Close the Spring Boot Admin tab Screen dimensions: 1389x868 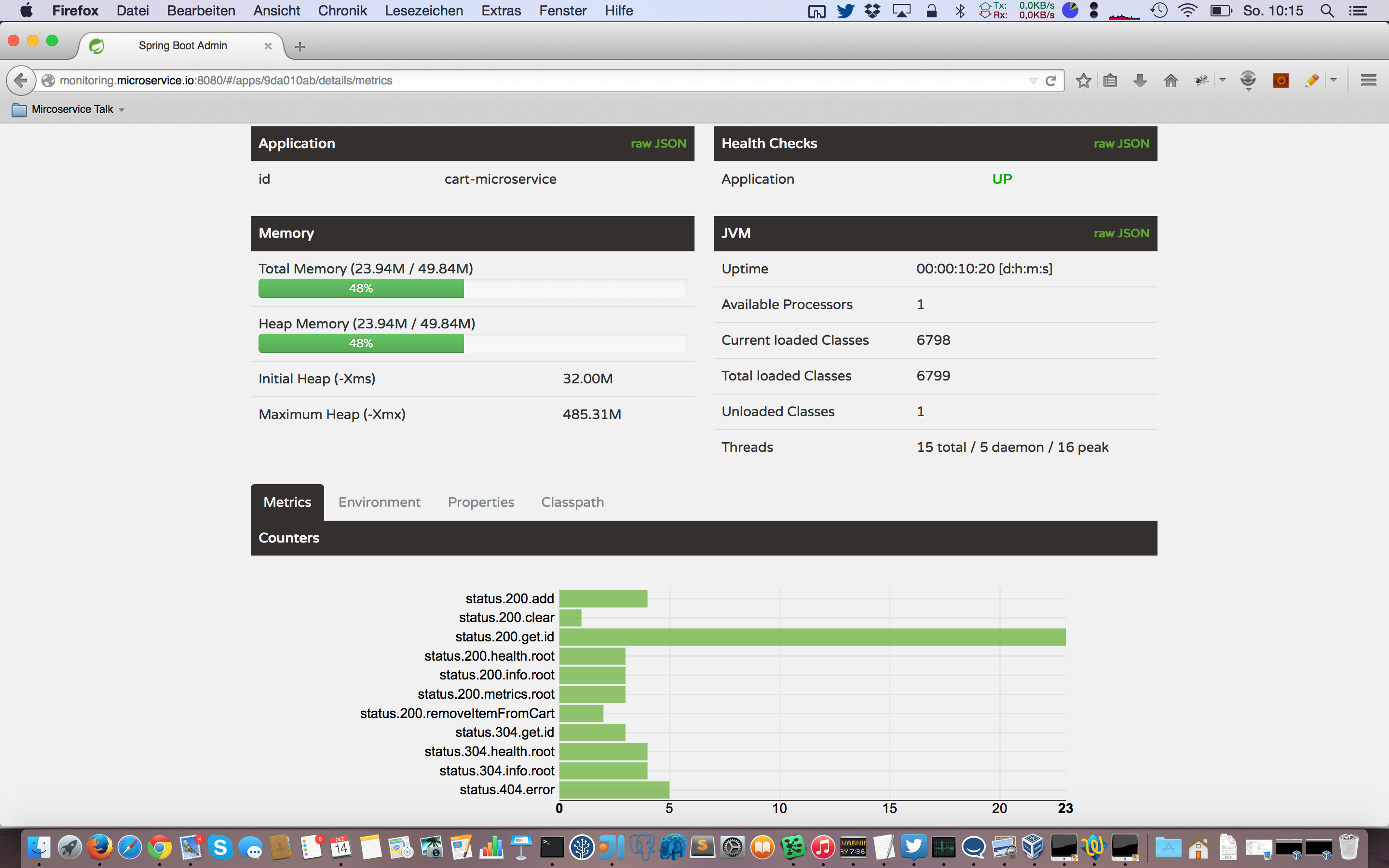click(268, 46)
